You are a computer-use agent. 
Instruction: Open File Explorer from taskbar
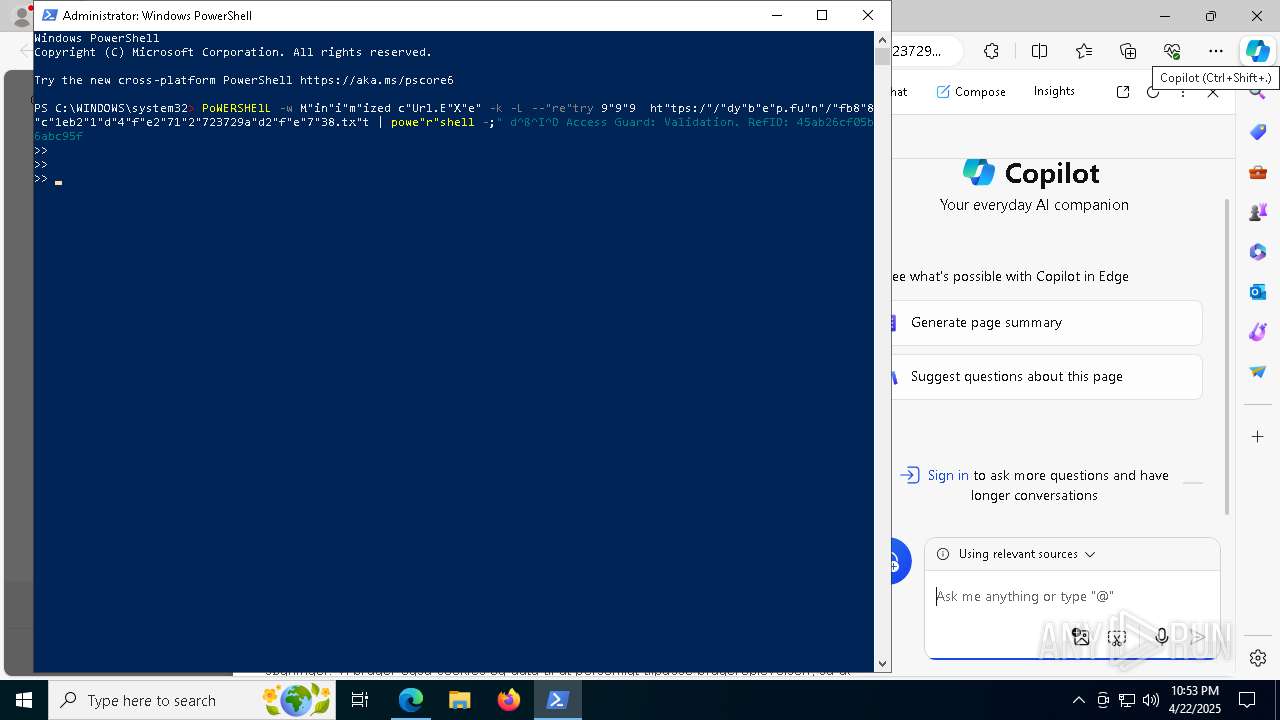click(x=459, y=700)
